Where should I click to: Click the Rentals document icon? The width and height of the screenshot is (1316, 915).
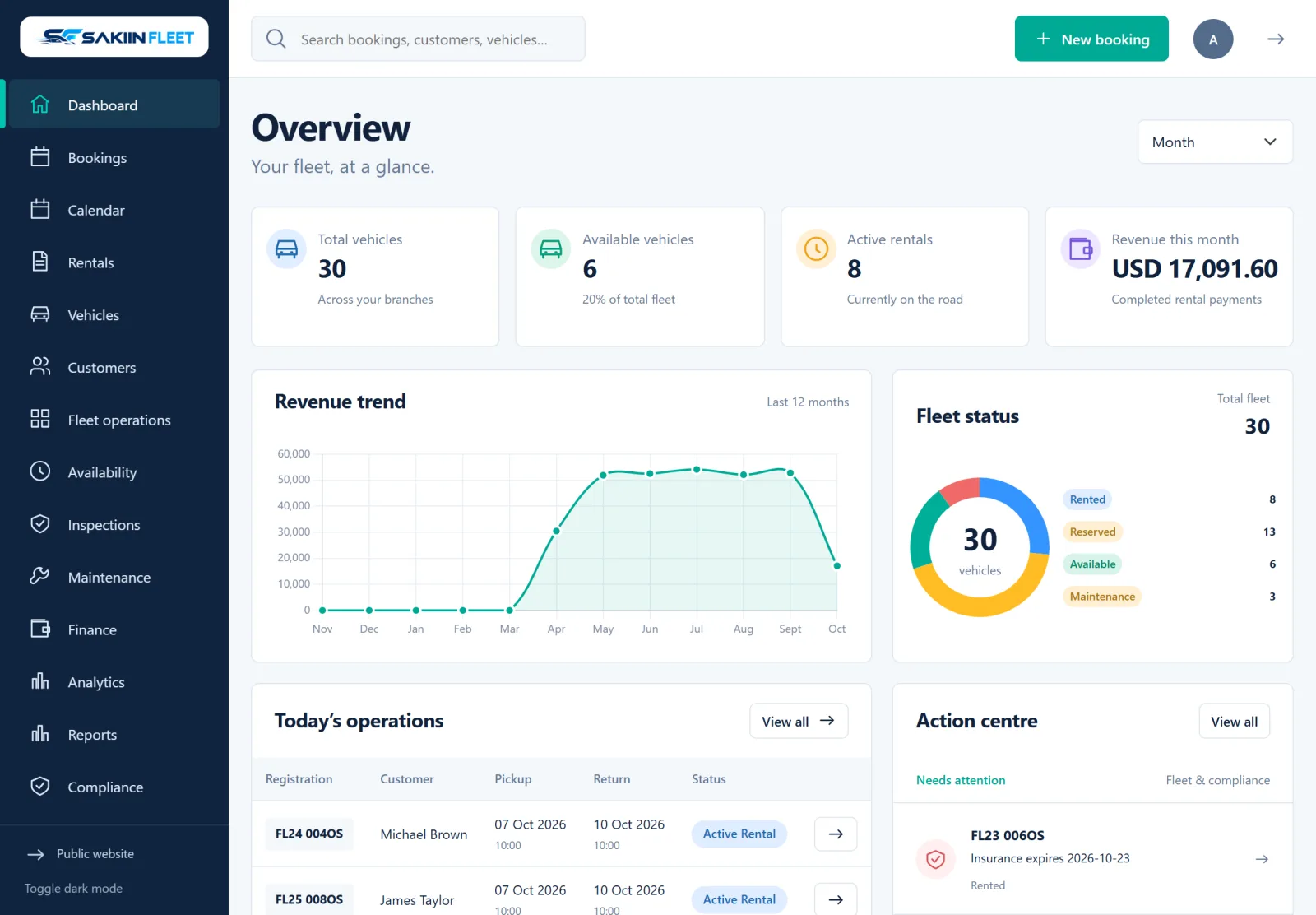(39, 262)
